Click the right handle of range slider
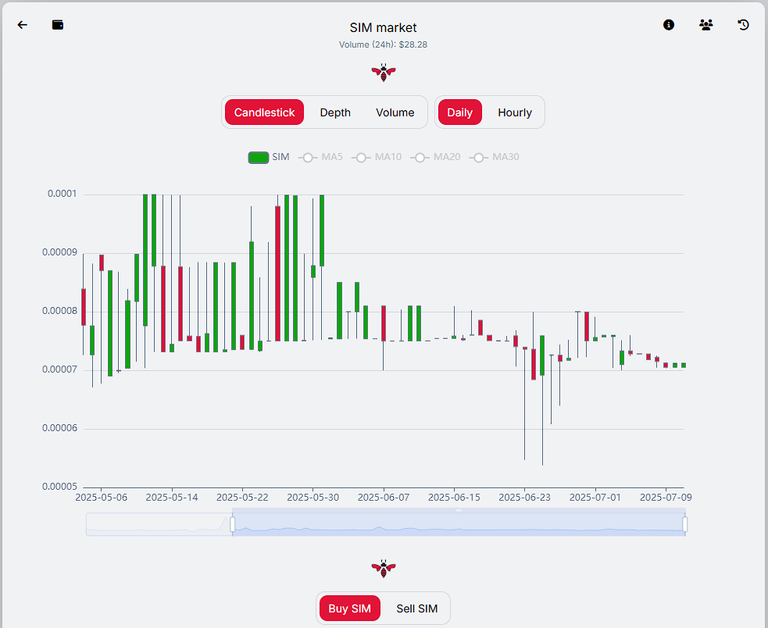Viewport: 768px width, 628px height. (x=685, y=524)
